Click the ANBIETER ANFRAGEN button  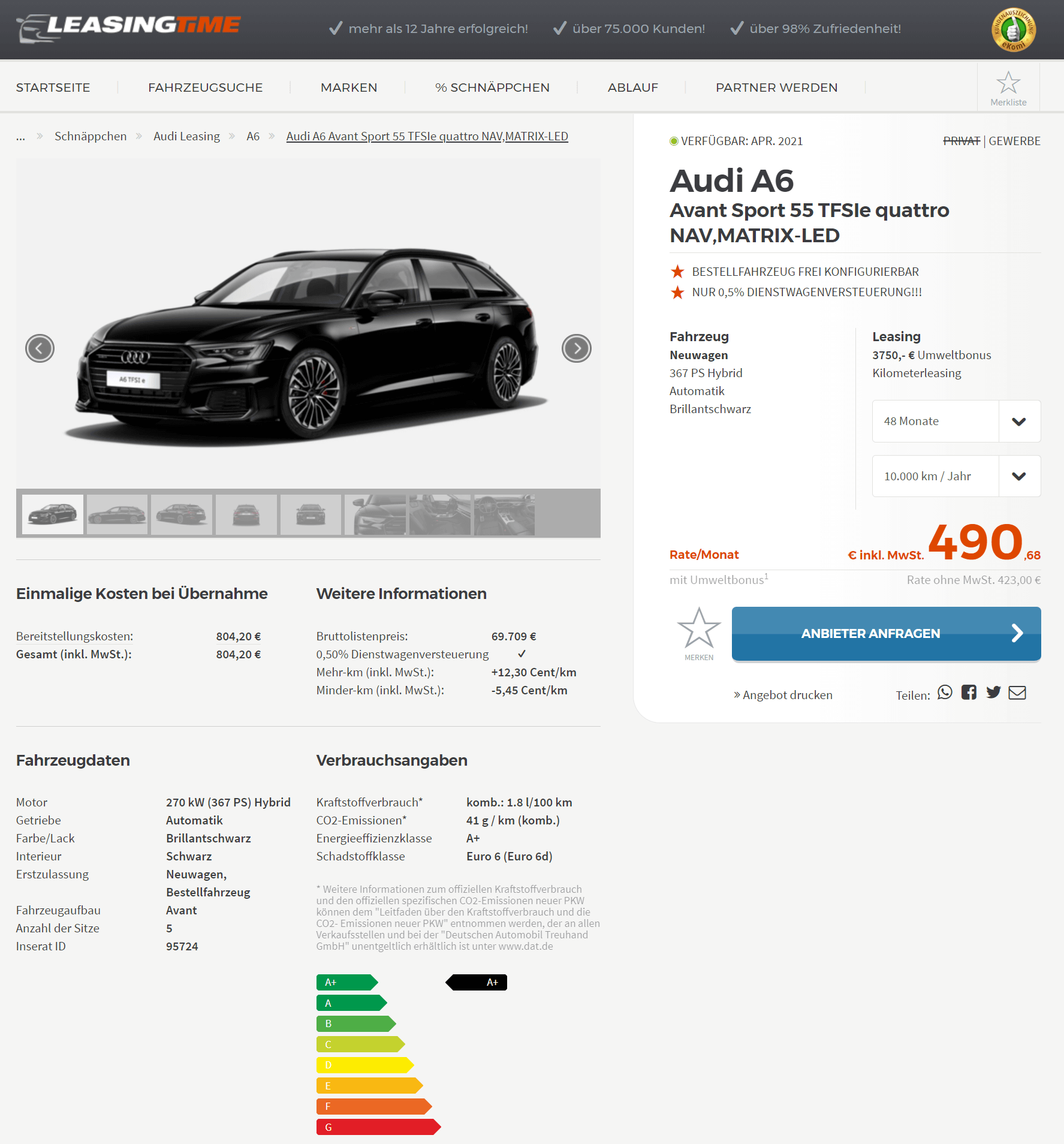(886, 634)
